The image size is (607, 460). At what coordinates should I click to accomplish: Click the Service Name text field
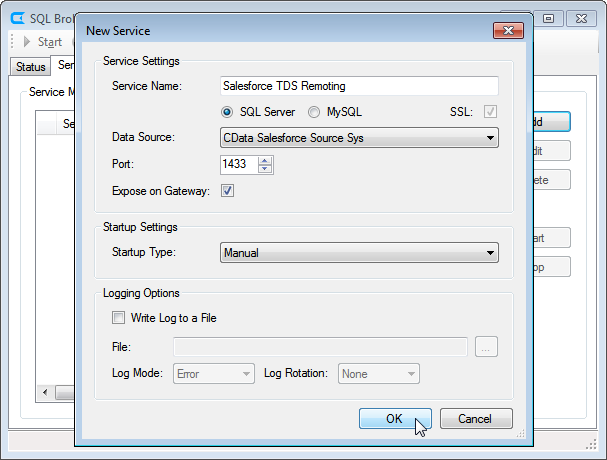click(359, 86)
